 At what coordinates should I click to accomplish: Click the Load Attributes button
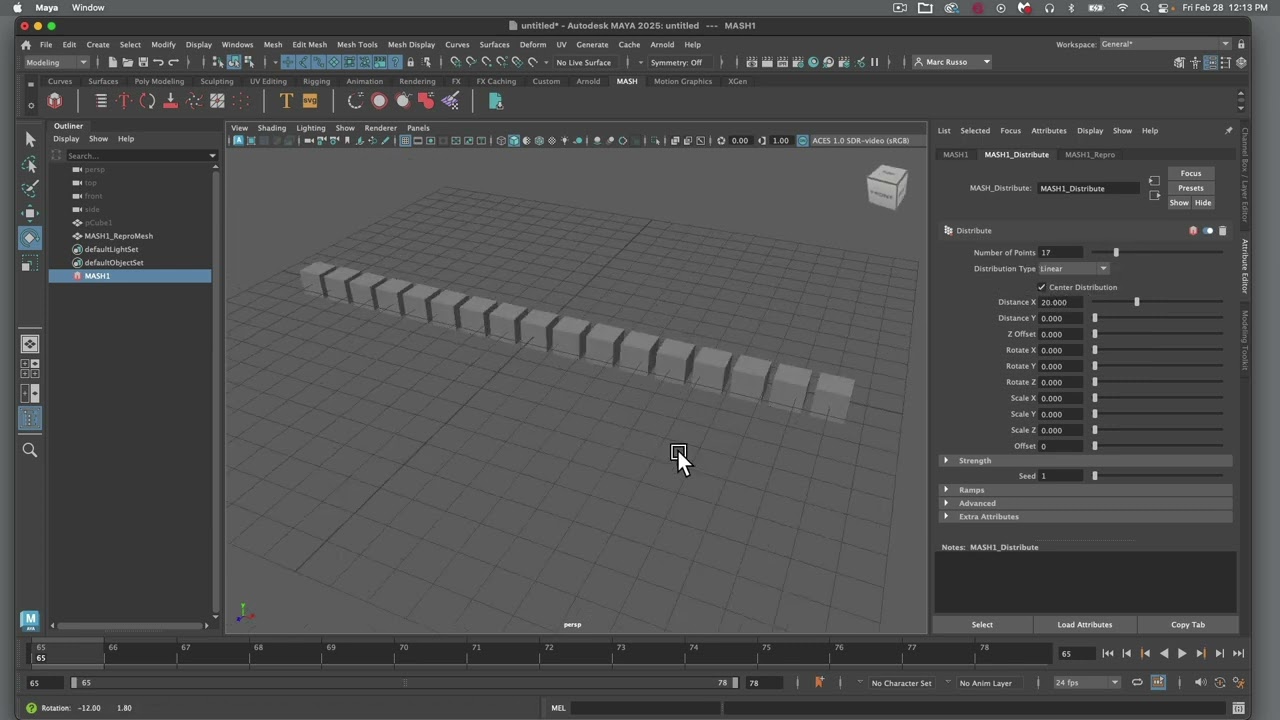pos(1085,625)
